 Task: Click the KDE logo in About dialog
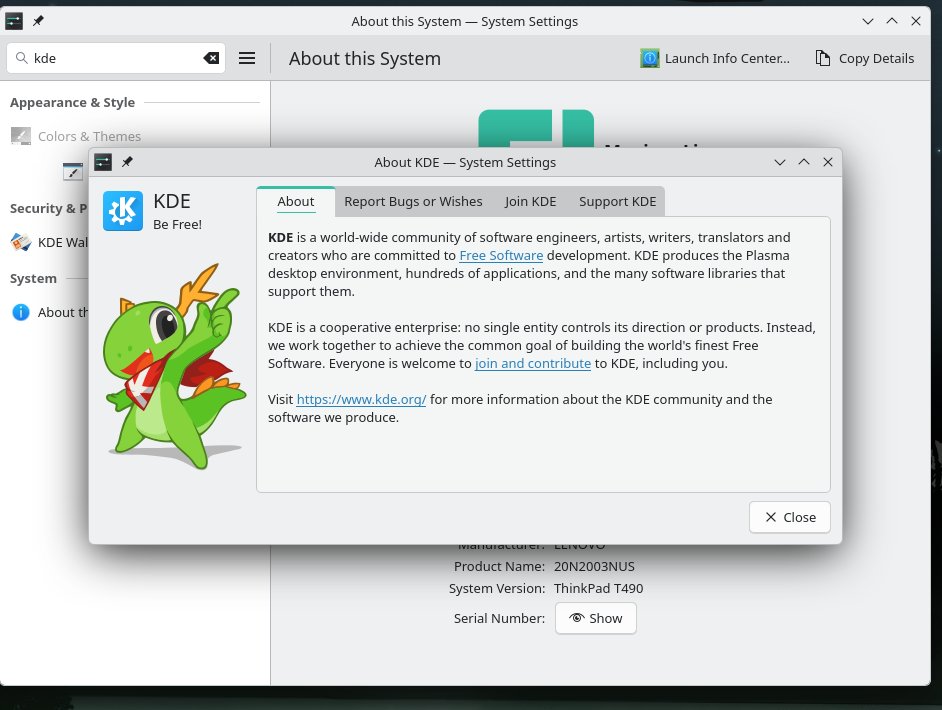(123, 211)
